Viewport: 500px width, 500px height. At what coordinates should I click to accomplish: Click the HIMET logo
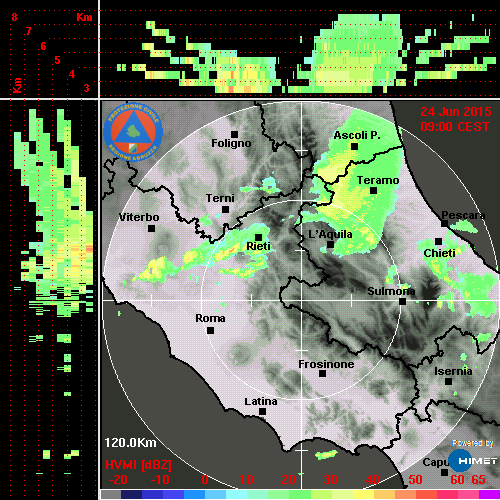pos(473,461)
